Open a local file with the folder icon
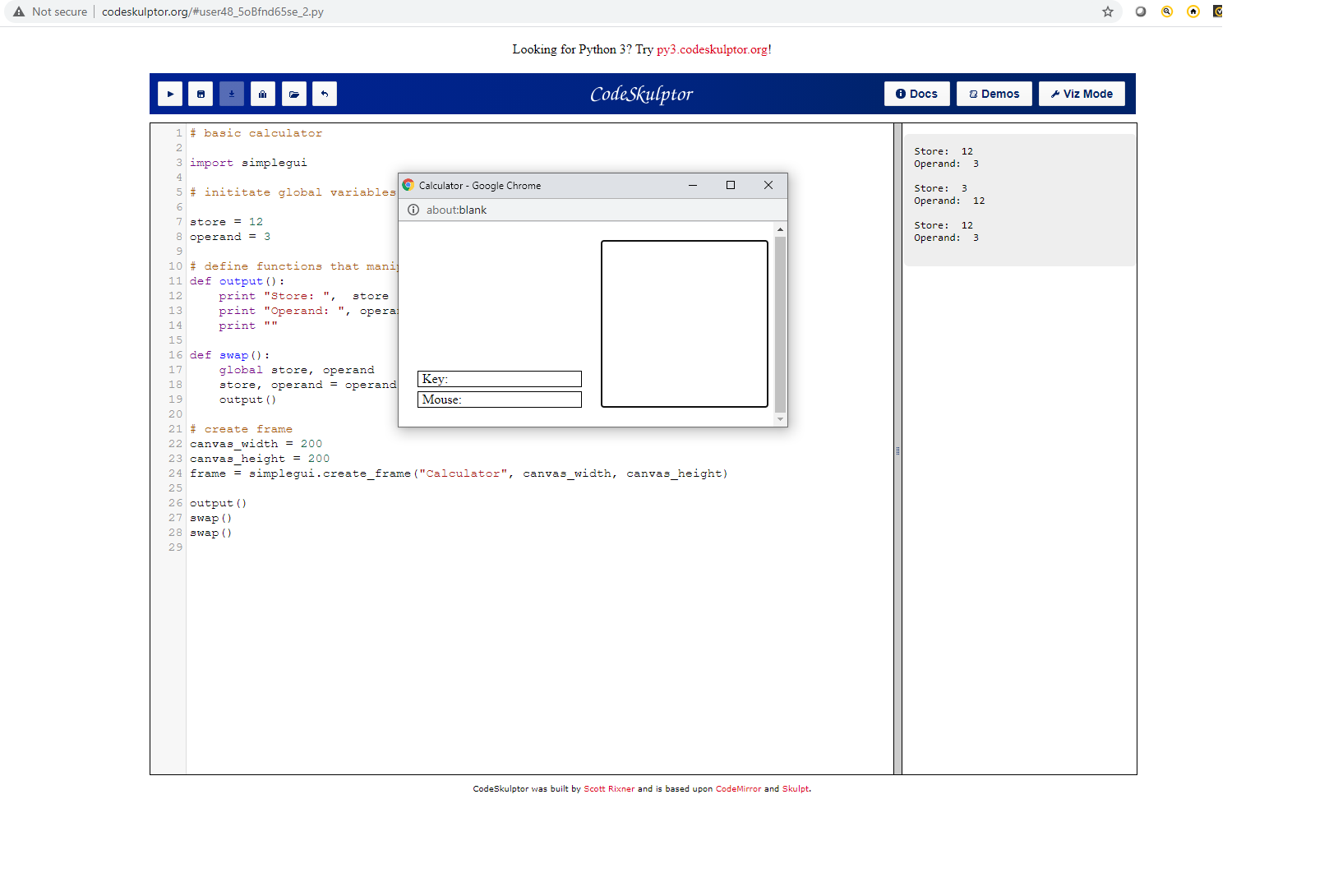Image resolution: width=1338 pixels, height=896 pixels. click(x=293, y=94)
